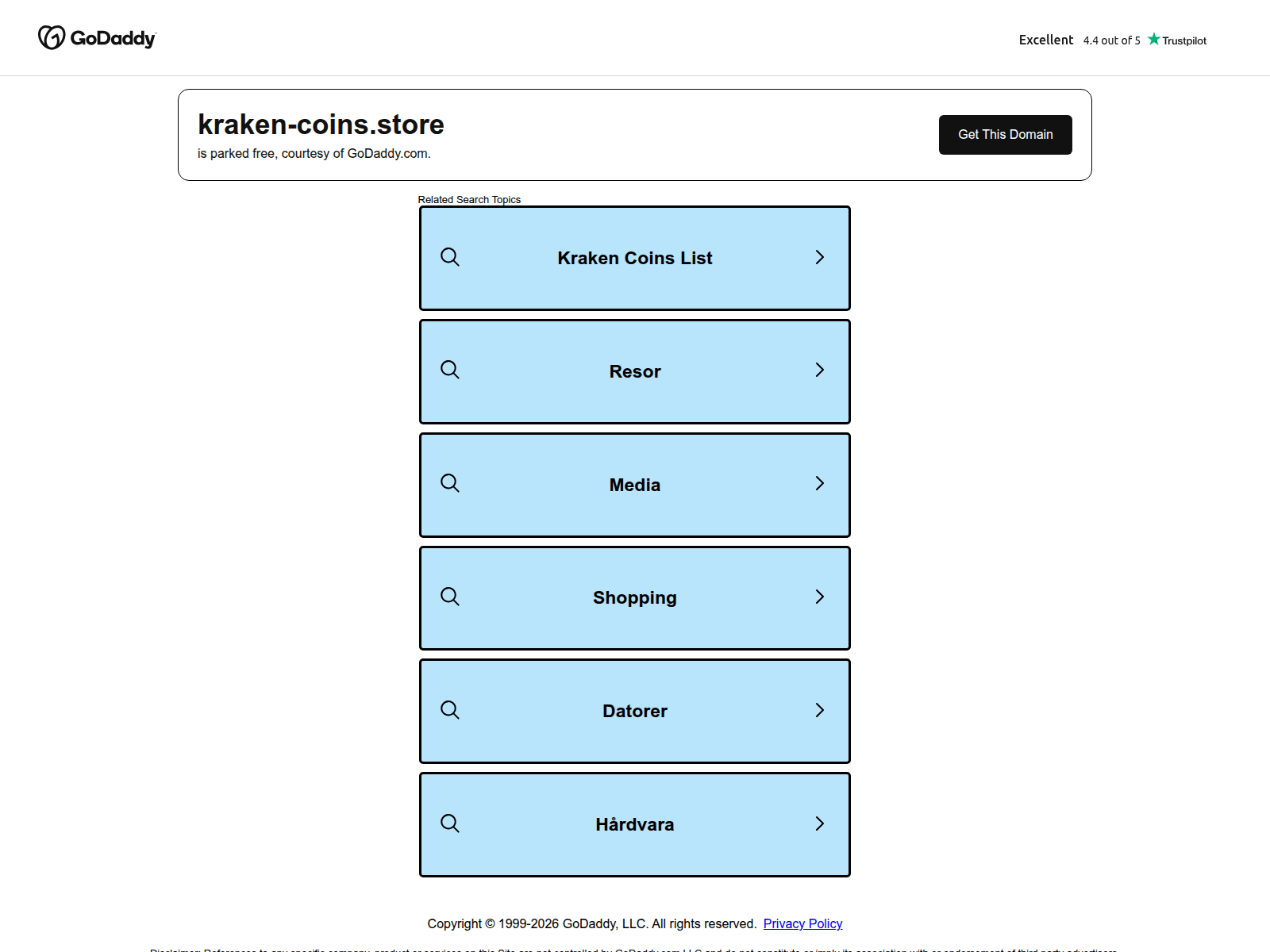Click the right chevron on the Media row
1270x952 pixels.
coord(820,483)
